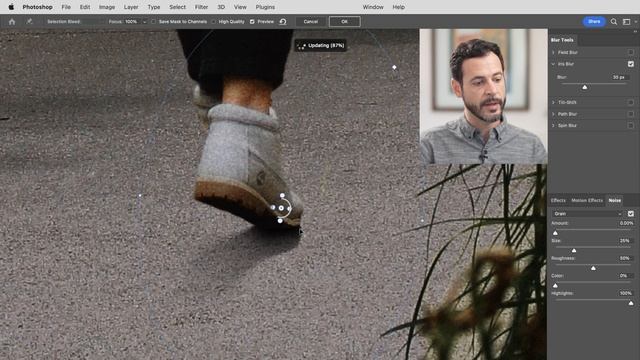Expand the Tilt-Shift section
640x360 pixels.
click(x=553, y=102)
